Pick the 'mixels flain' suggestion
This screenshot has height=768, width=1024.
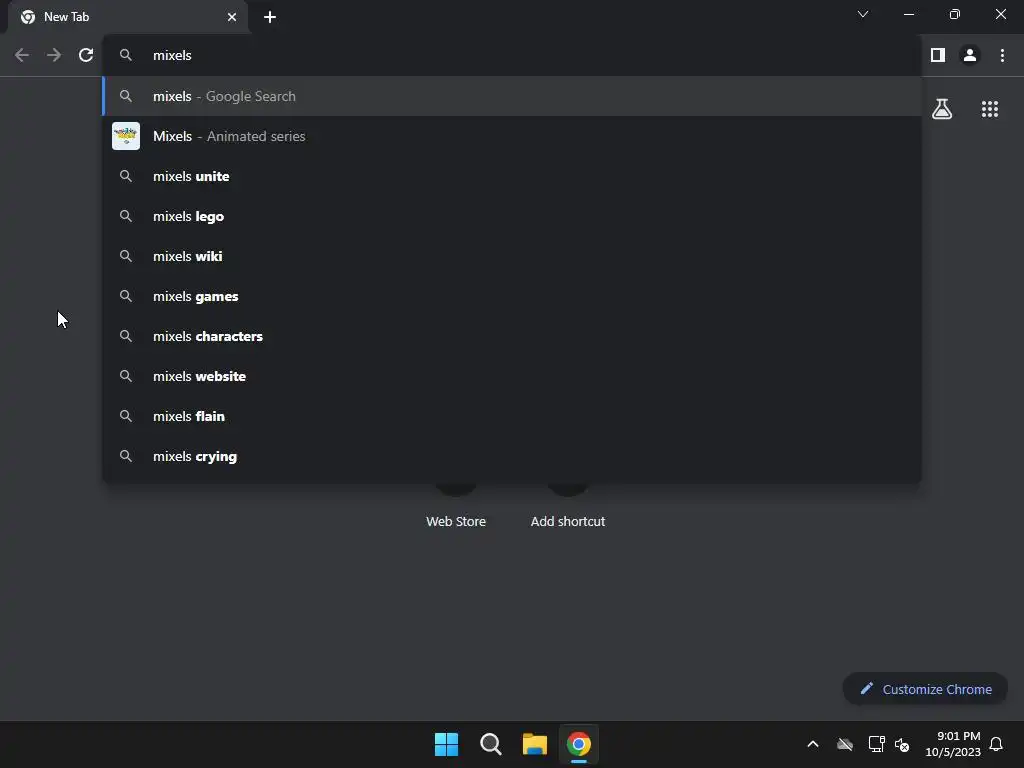[x=512, y=416]
